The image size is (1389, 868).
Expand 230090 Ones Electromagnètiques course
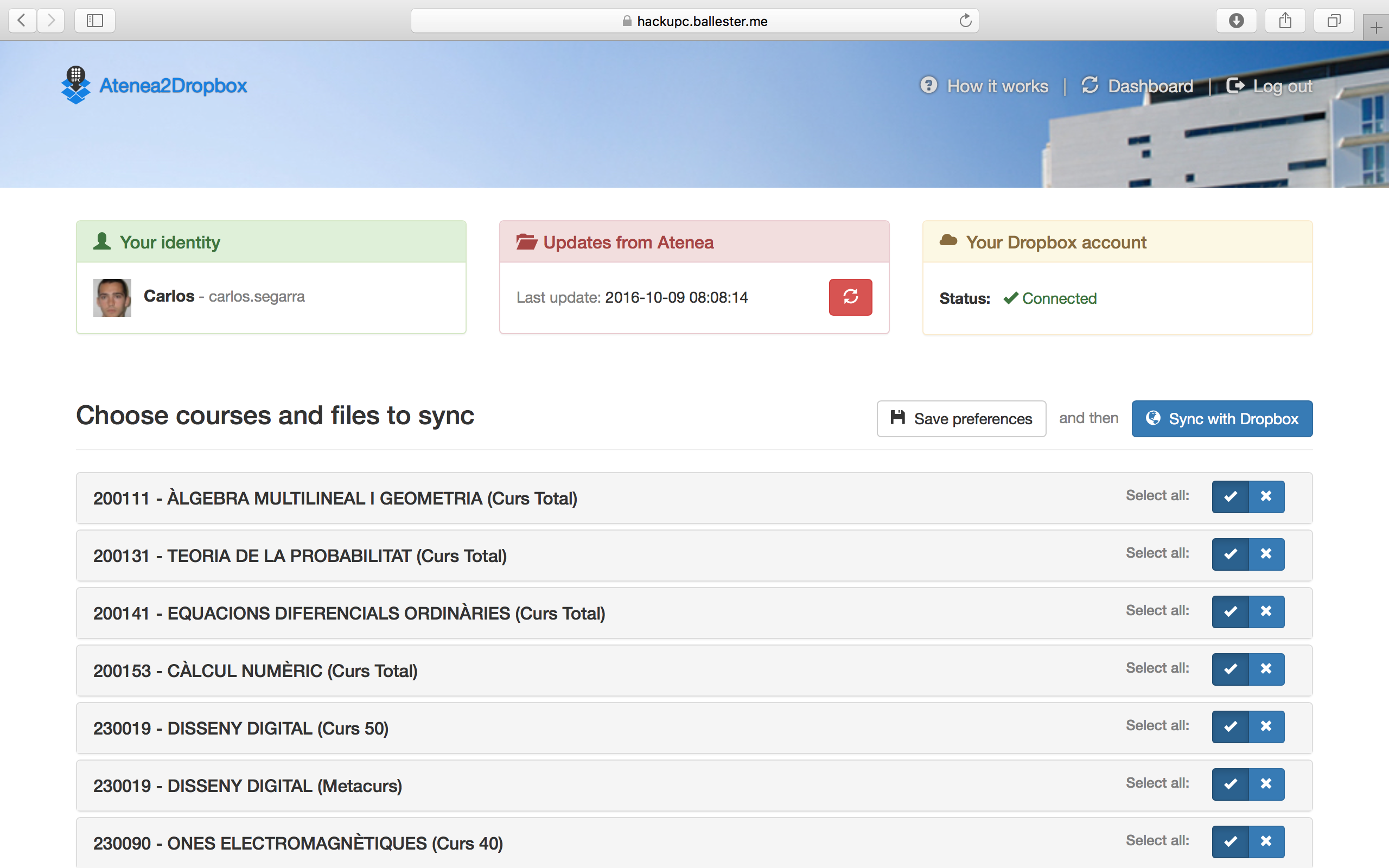click(x=298, y=843)
